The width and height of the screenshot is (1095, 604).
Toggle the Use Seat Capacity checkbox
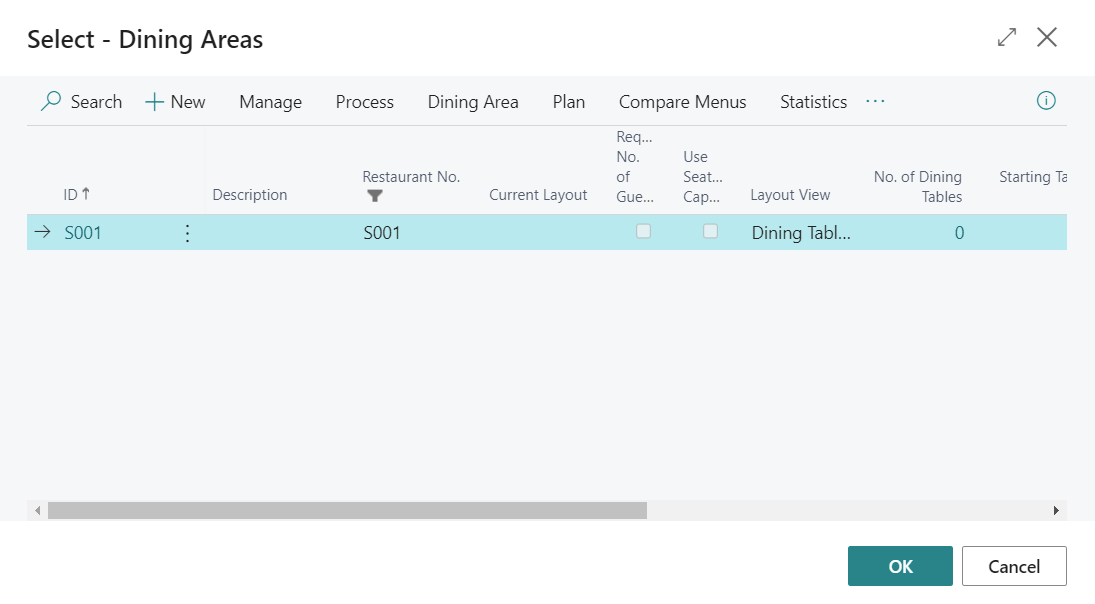click(710, 231)
